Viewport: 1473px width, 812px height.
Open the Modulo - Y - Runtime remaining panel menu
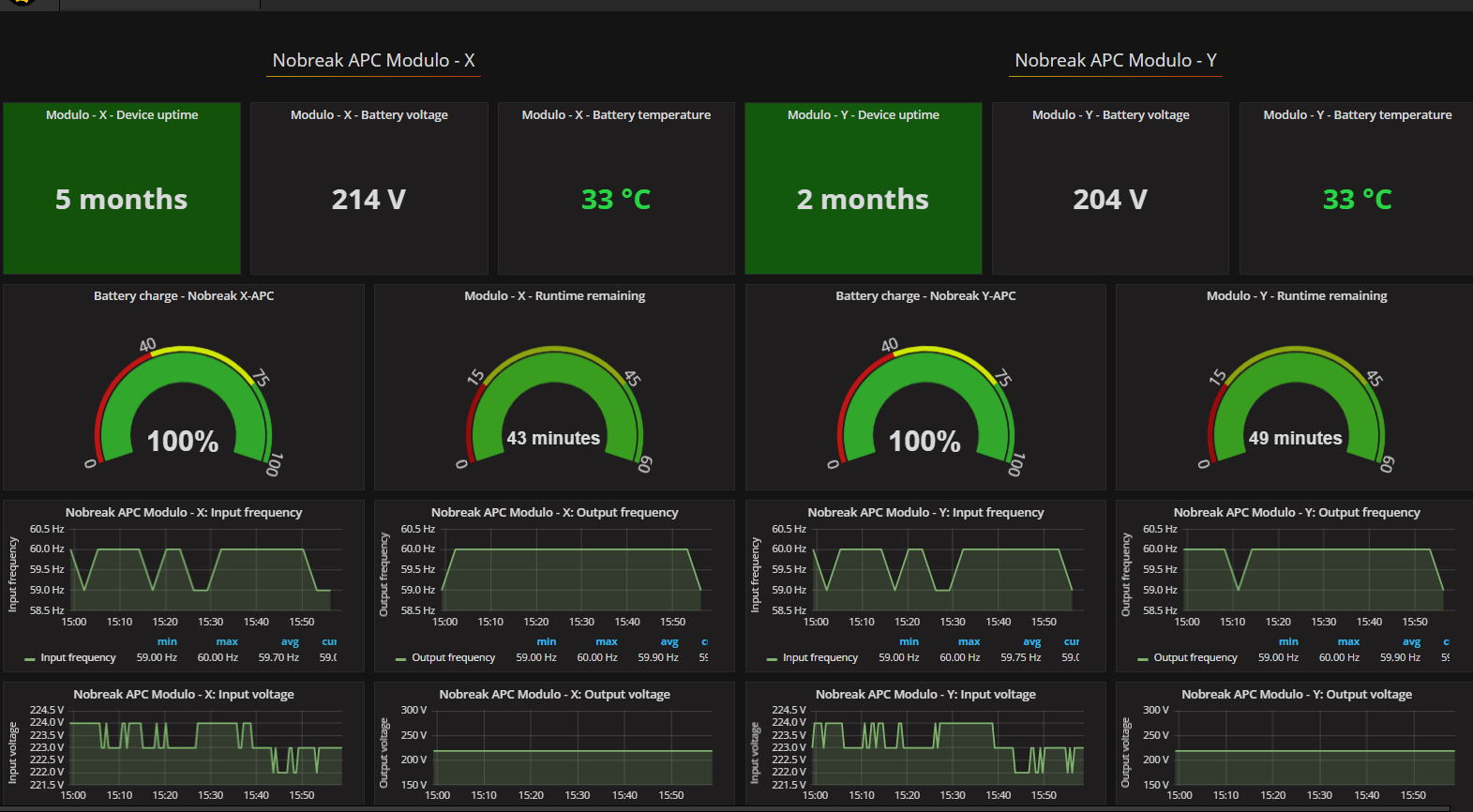pyautogui.click(x=1297, y=295)
